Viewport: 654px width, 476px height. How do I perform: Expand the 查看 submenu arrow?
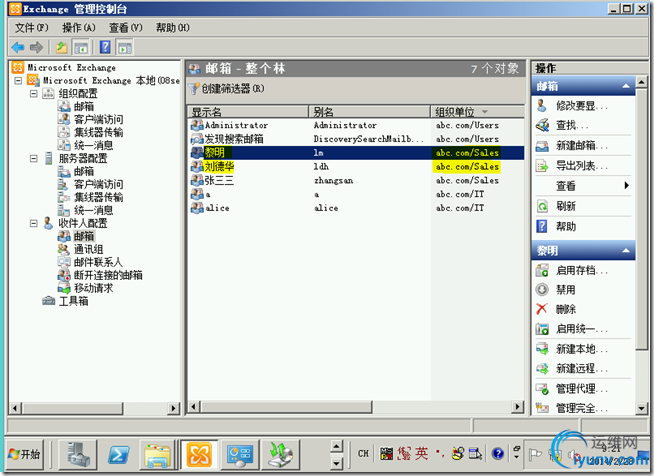pos(626,186)
